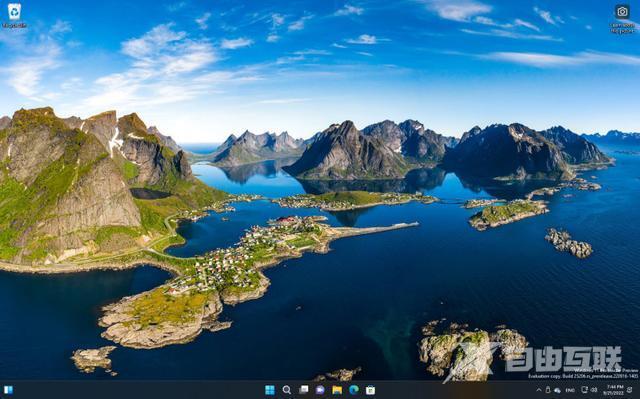Open the Start menu
The image size is (640, 399).
[x=270, y=390]
